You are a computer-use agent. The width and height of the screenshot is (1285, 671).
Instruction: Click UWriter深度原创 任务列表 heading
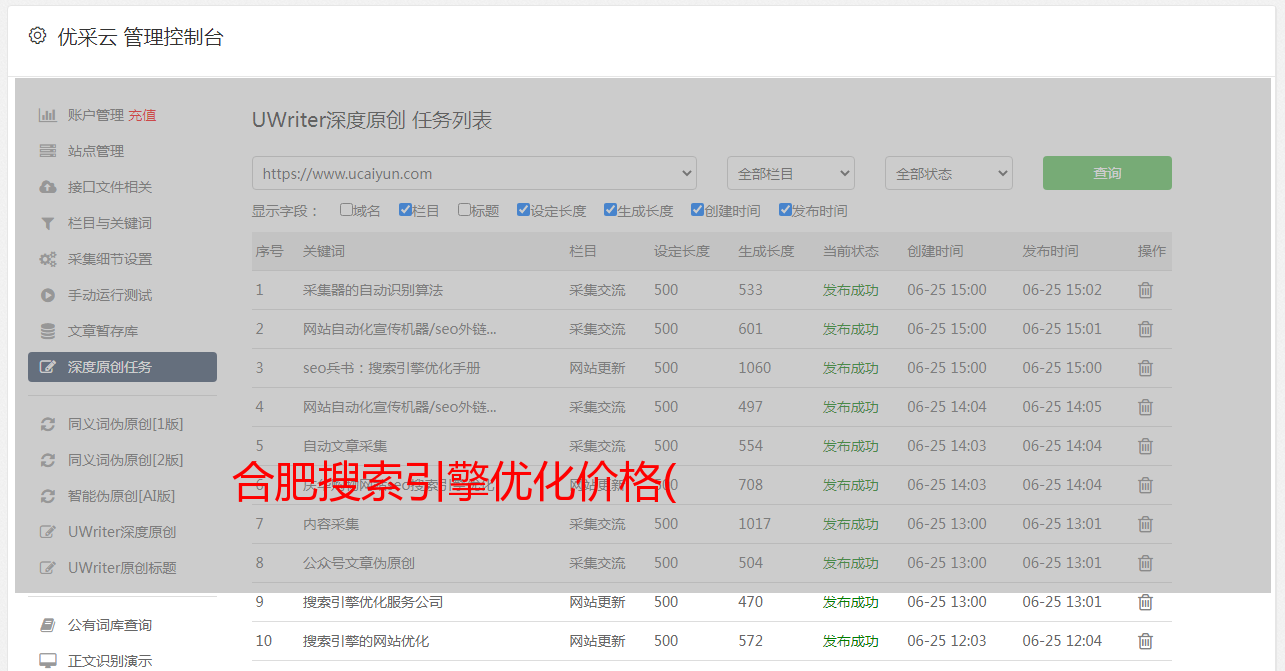pyautogui.click(x=372, y=121)
